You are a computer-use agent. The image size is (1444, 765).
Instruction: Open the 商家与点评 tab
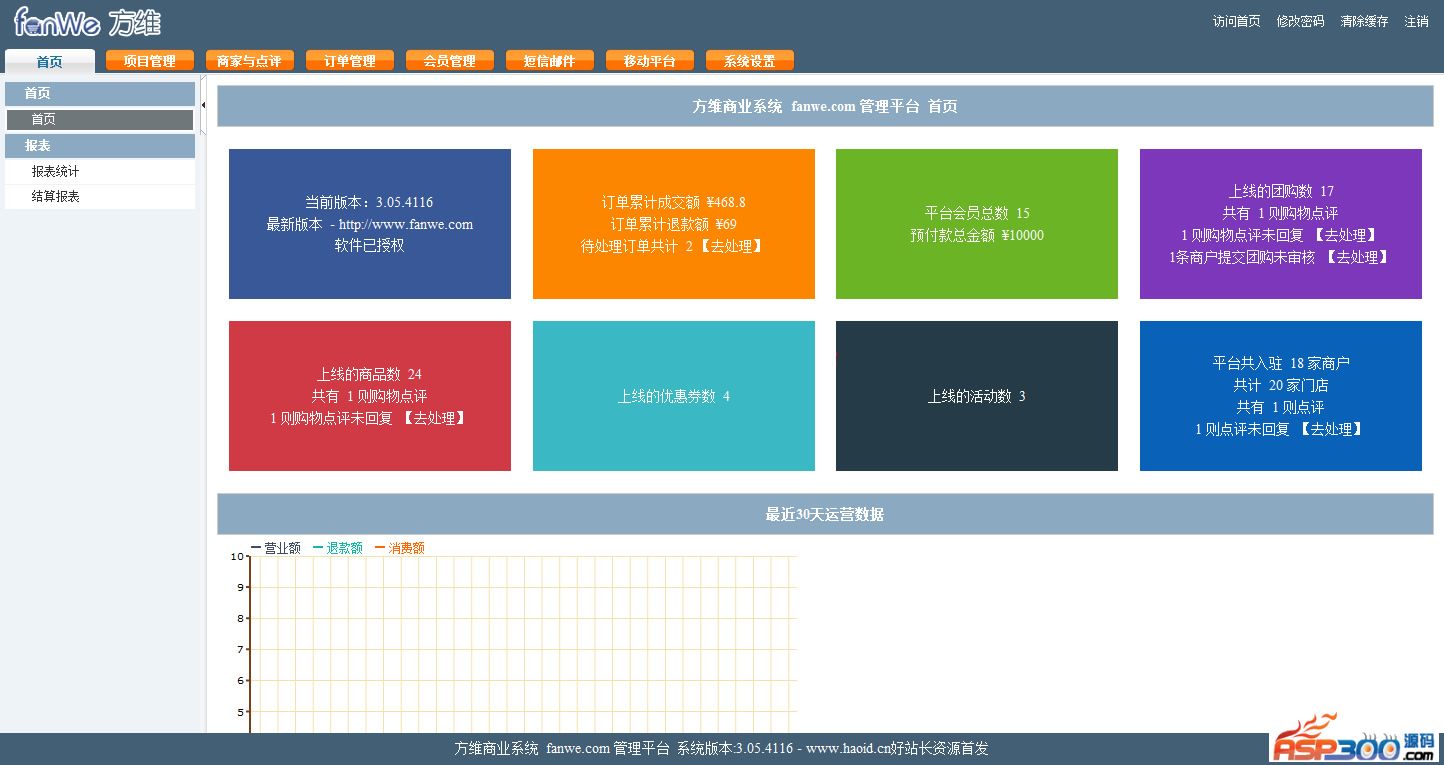(x=250, y=61)
